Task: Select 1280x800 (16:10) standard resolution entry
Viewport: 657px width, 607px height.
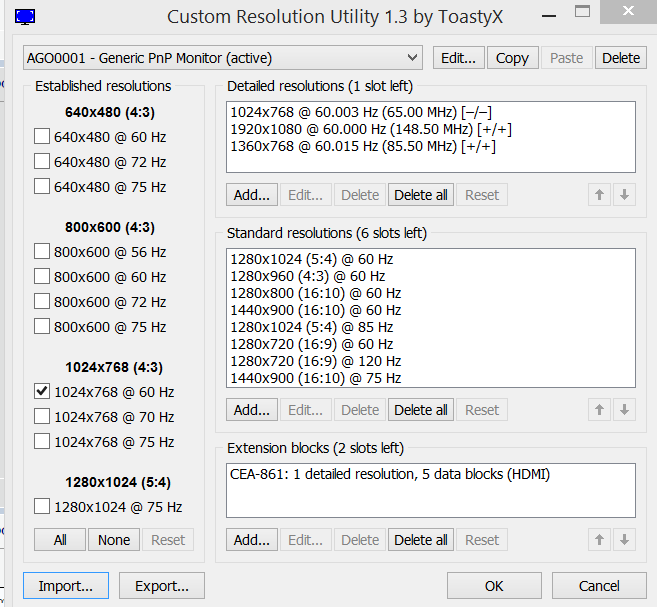Action: (x=315, y=293)
